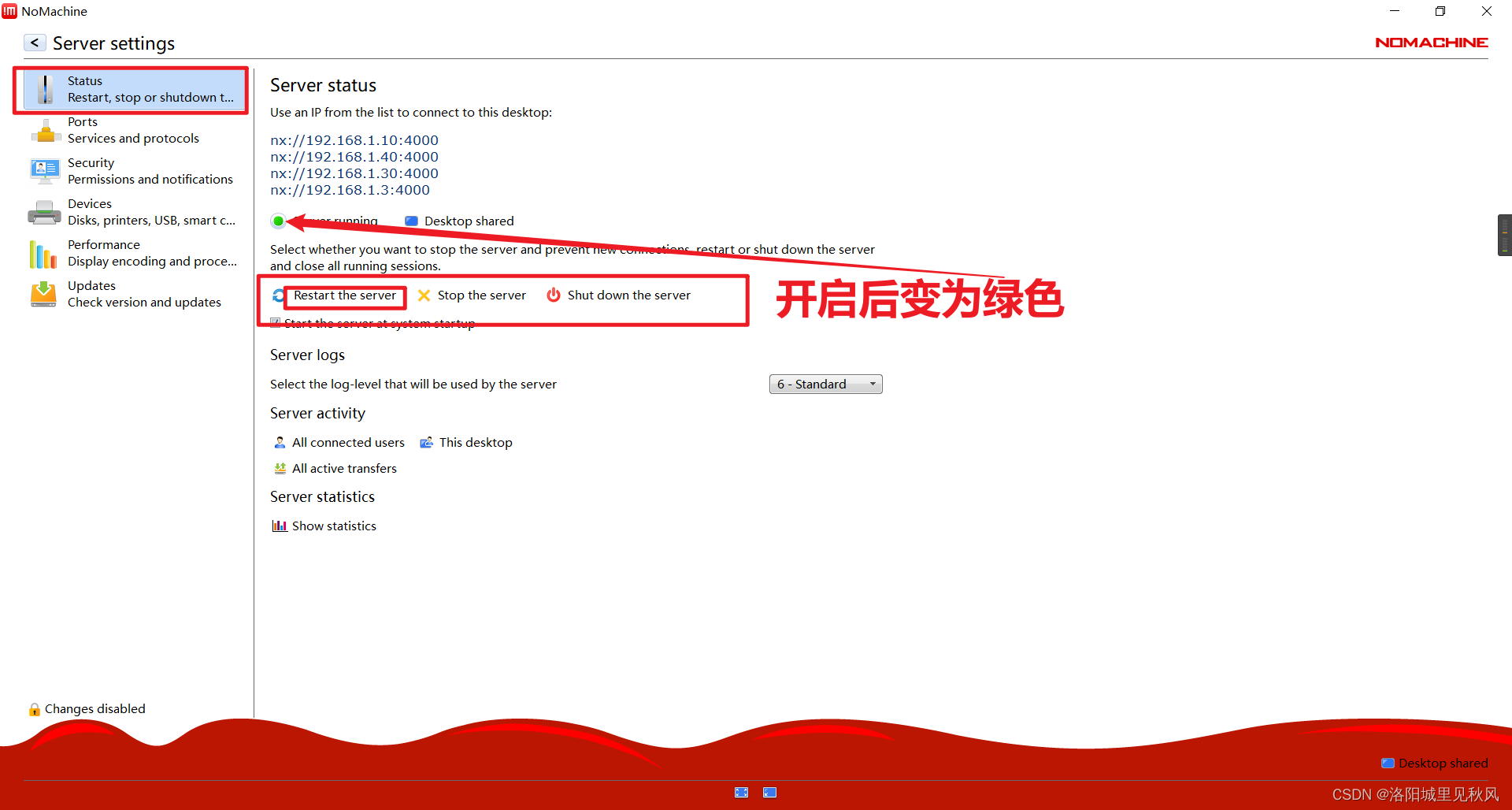1512x810 pixels.
Task: Minimize the NoMachine window
Action: [1395, 11]
